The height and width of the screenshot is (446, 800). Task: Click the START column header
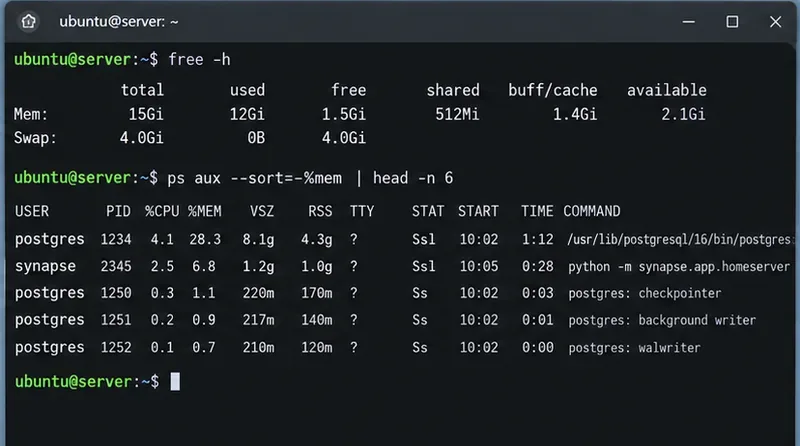478,211
